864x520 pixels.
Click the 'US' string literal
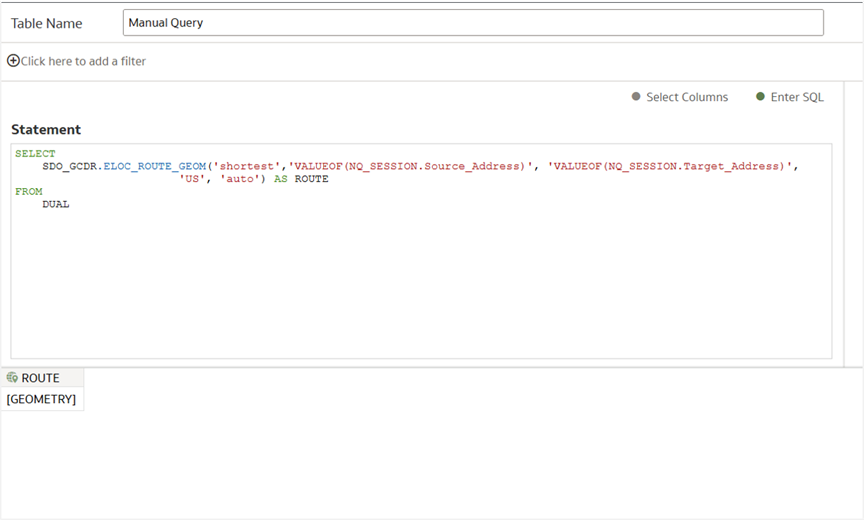pos(192,178)
